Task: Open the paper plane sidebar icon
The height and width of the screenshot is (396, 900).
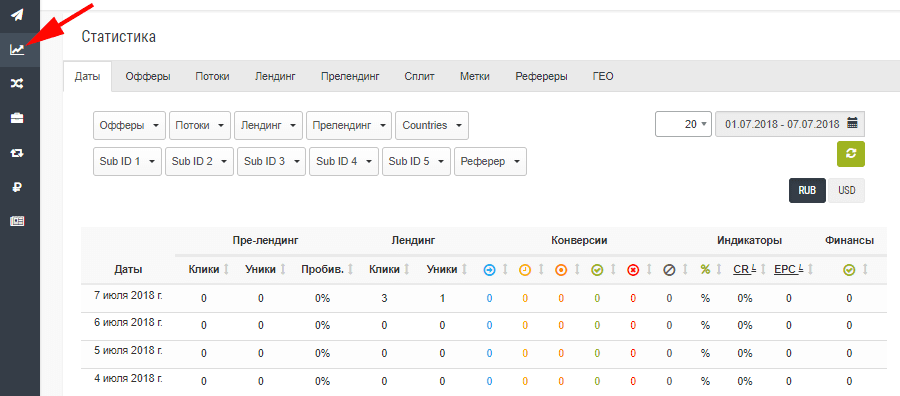Action: pos(17,14)
